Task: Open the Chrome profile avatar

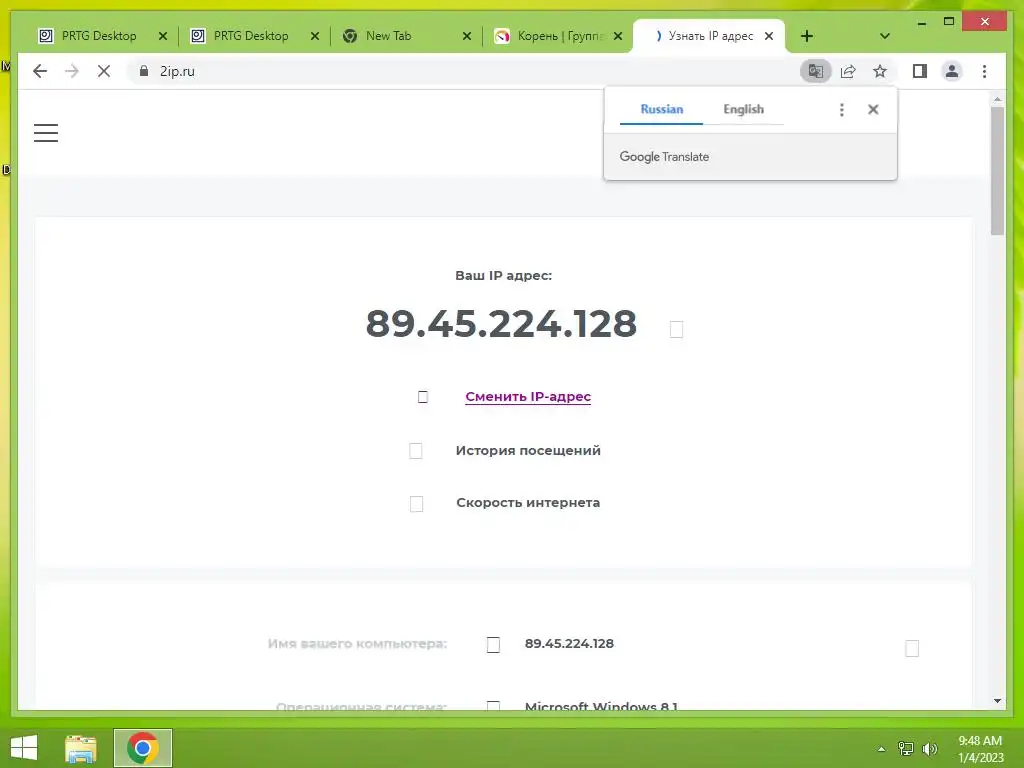Action: tap(952, 71)
